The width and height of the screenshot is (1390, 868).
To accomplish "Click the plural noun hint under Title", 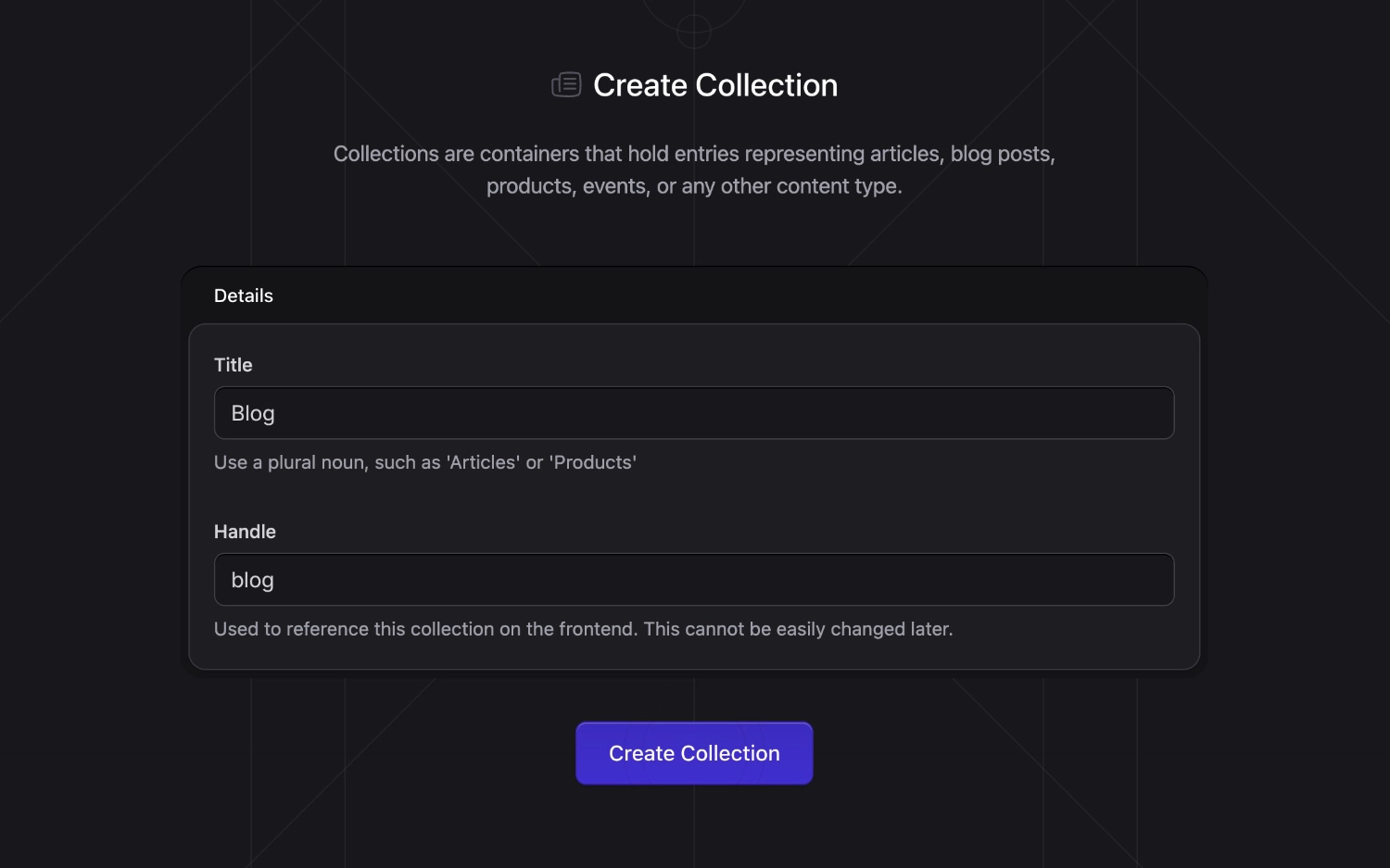I will click(x=425, y=461).
